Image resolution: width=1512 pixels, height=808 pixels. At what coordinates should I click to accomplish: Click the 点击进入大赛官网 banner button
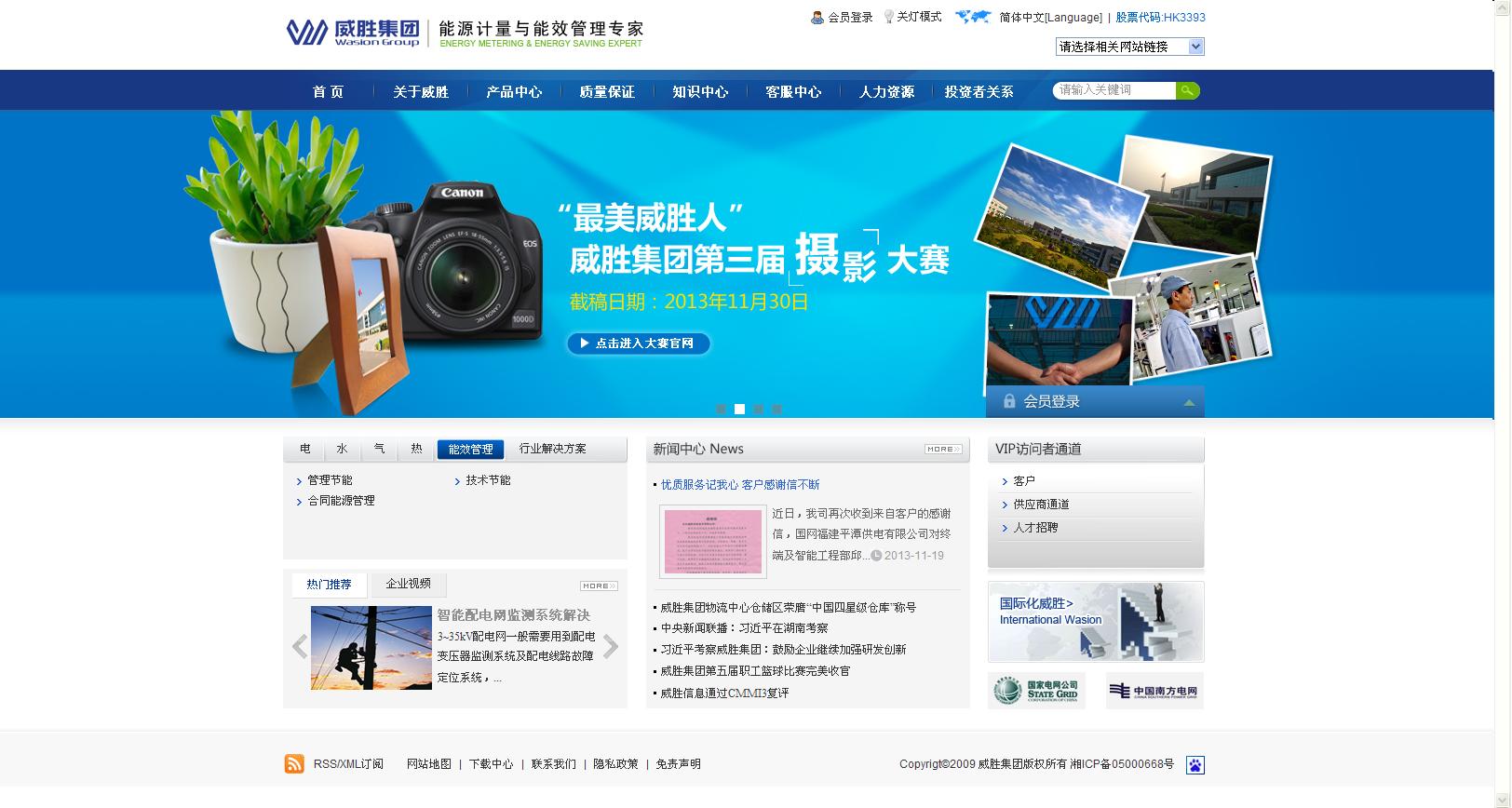pos(639,343)
